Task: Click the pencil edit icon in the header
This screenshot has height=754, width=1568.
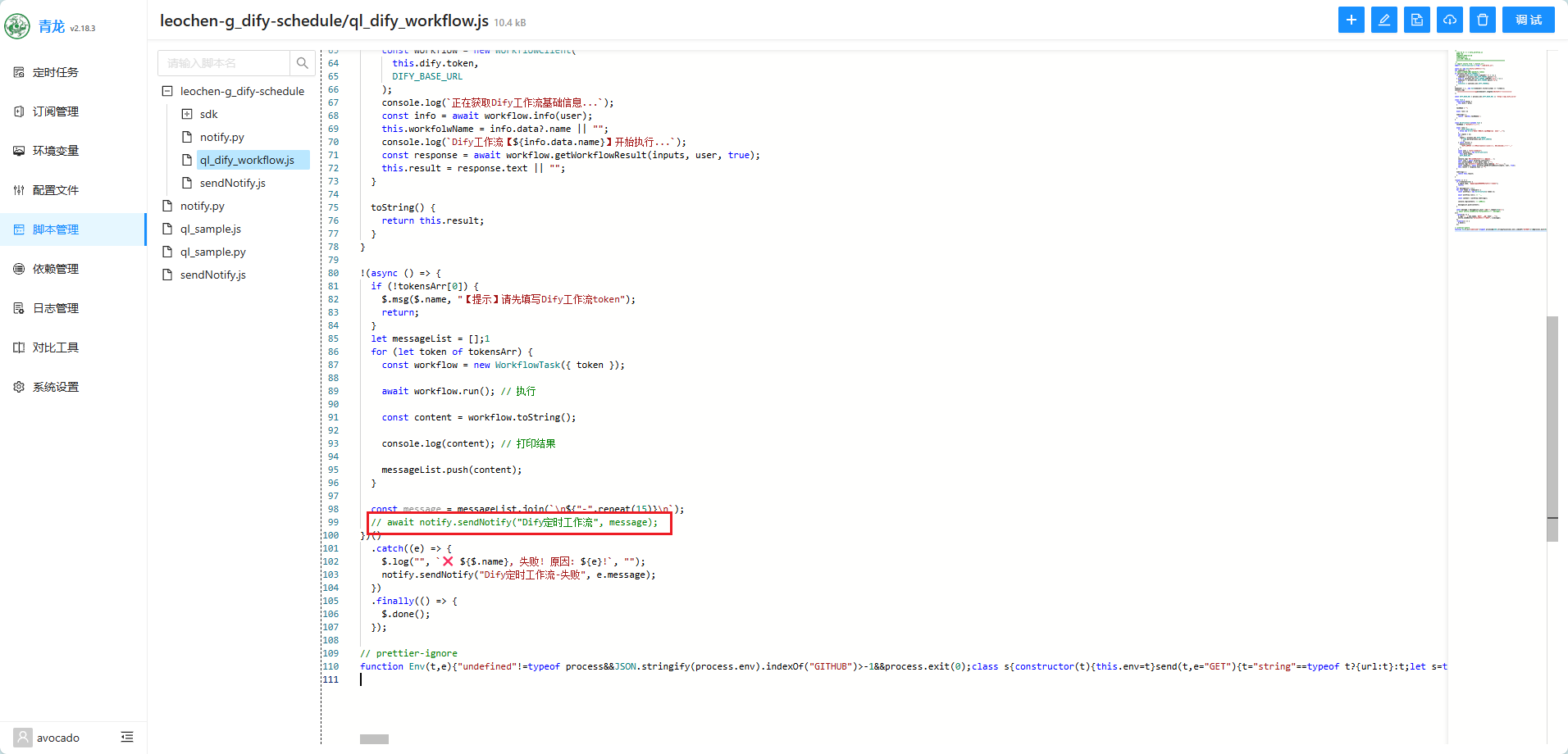Action: click(x=1383, y=20)
